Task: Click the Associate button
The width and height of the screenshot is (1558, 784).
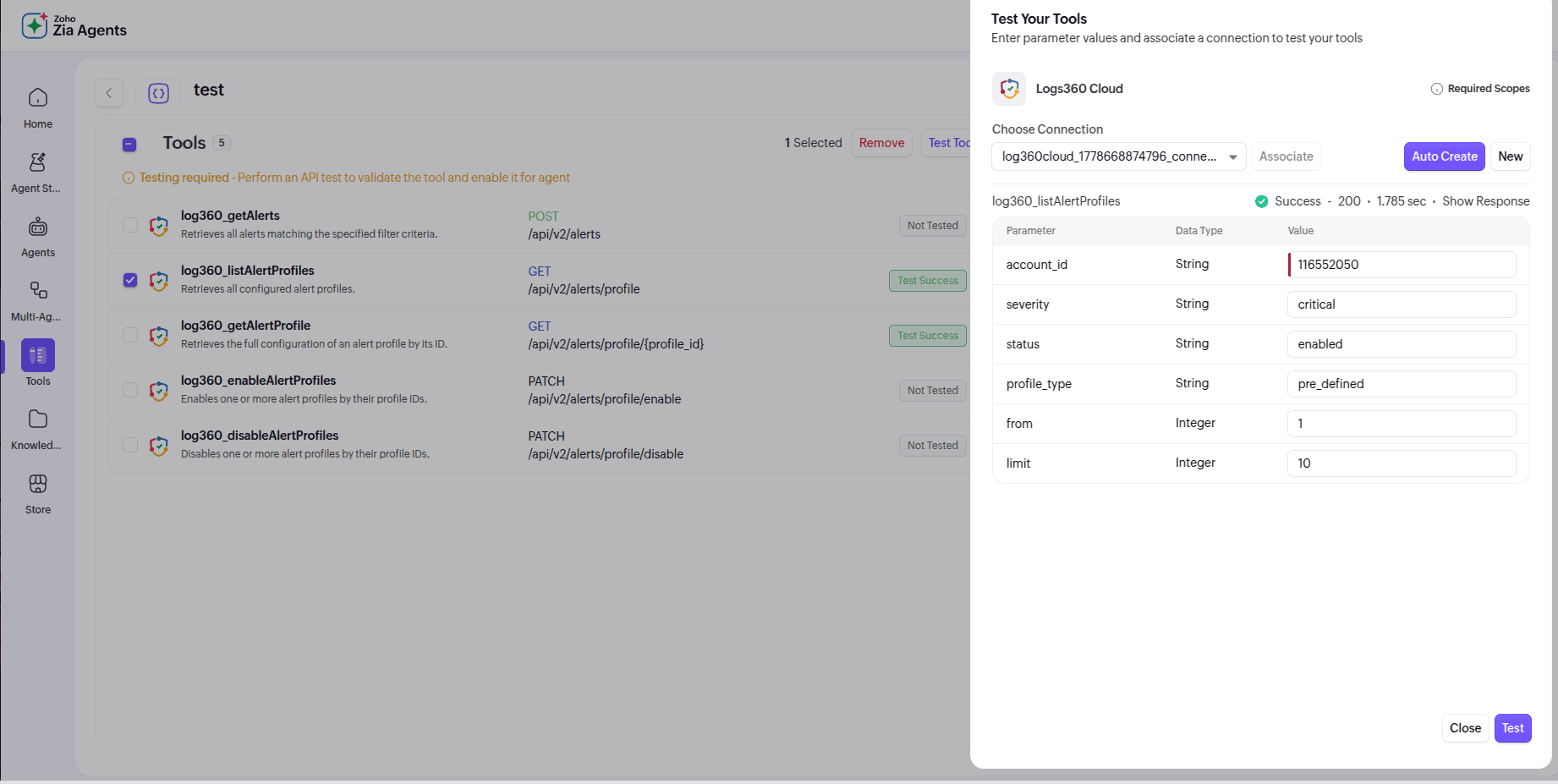Action: click(1286, 156)
